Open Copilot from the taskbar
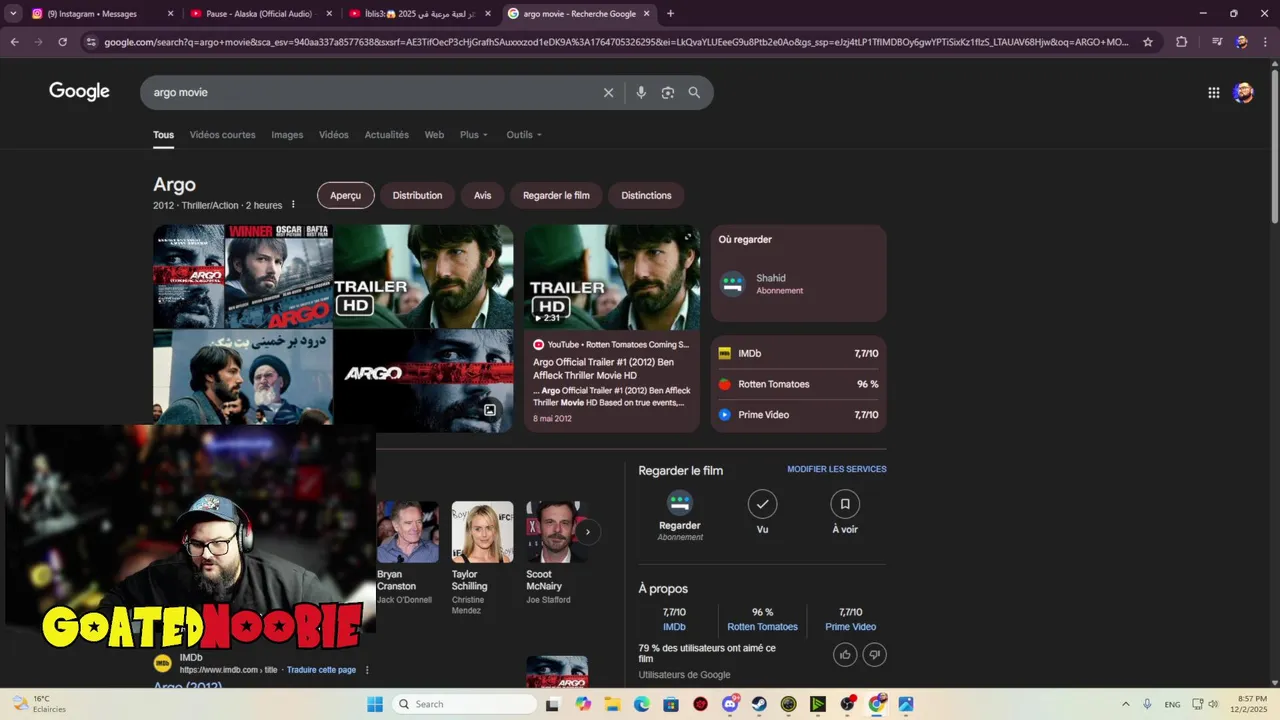 pos(583,704)
